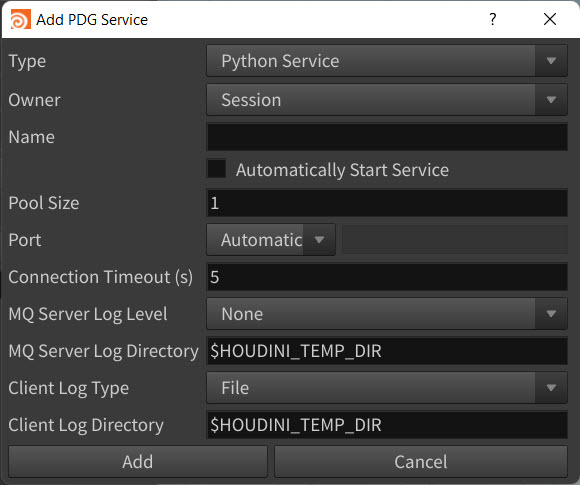Click the Cancel button
The height and width of the screenshot is (485, 580).
point(421,462)
